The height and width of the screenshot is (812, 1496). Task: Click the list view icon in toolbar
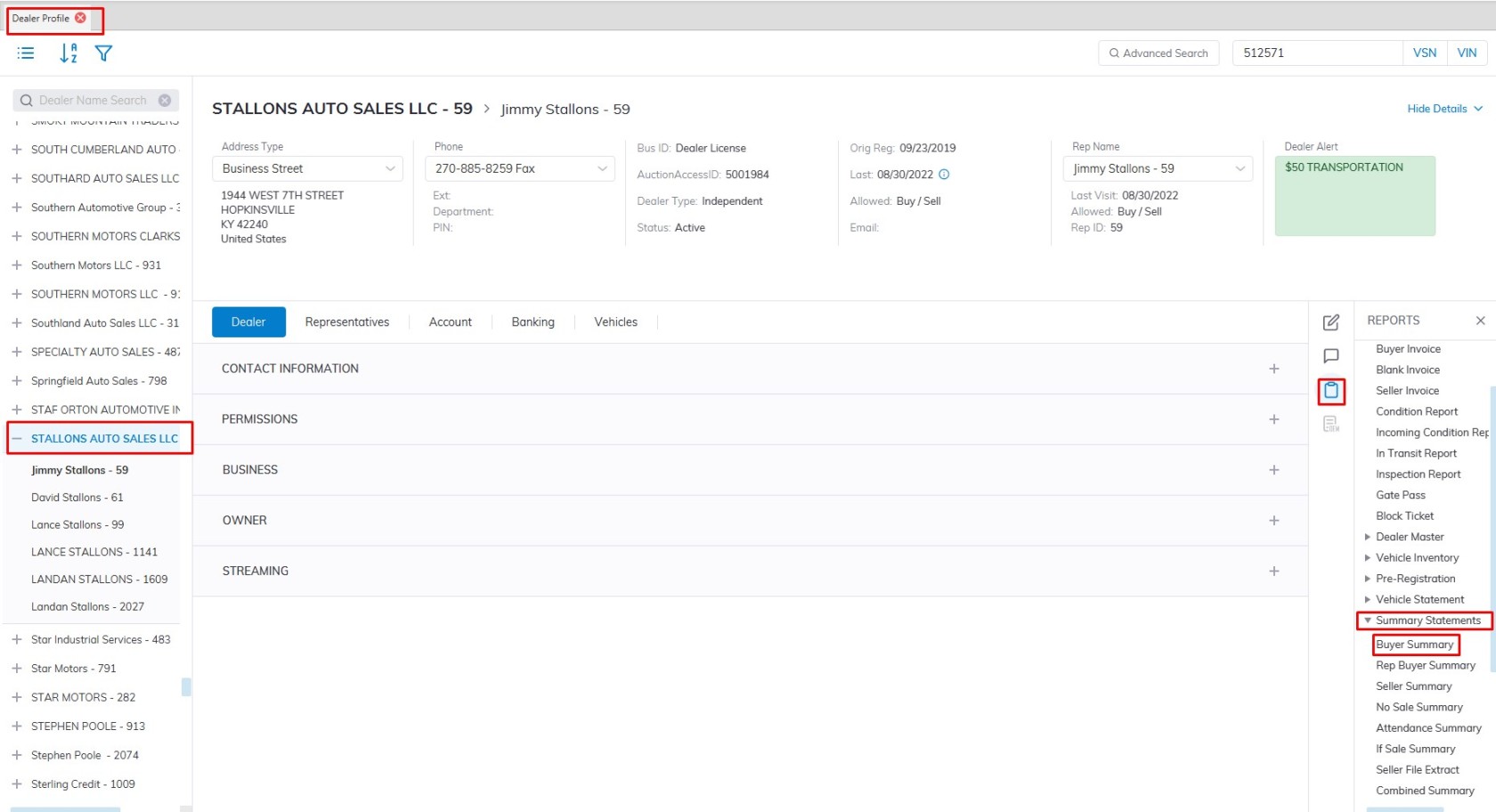(x=26, y=53)
